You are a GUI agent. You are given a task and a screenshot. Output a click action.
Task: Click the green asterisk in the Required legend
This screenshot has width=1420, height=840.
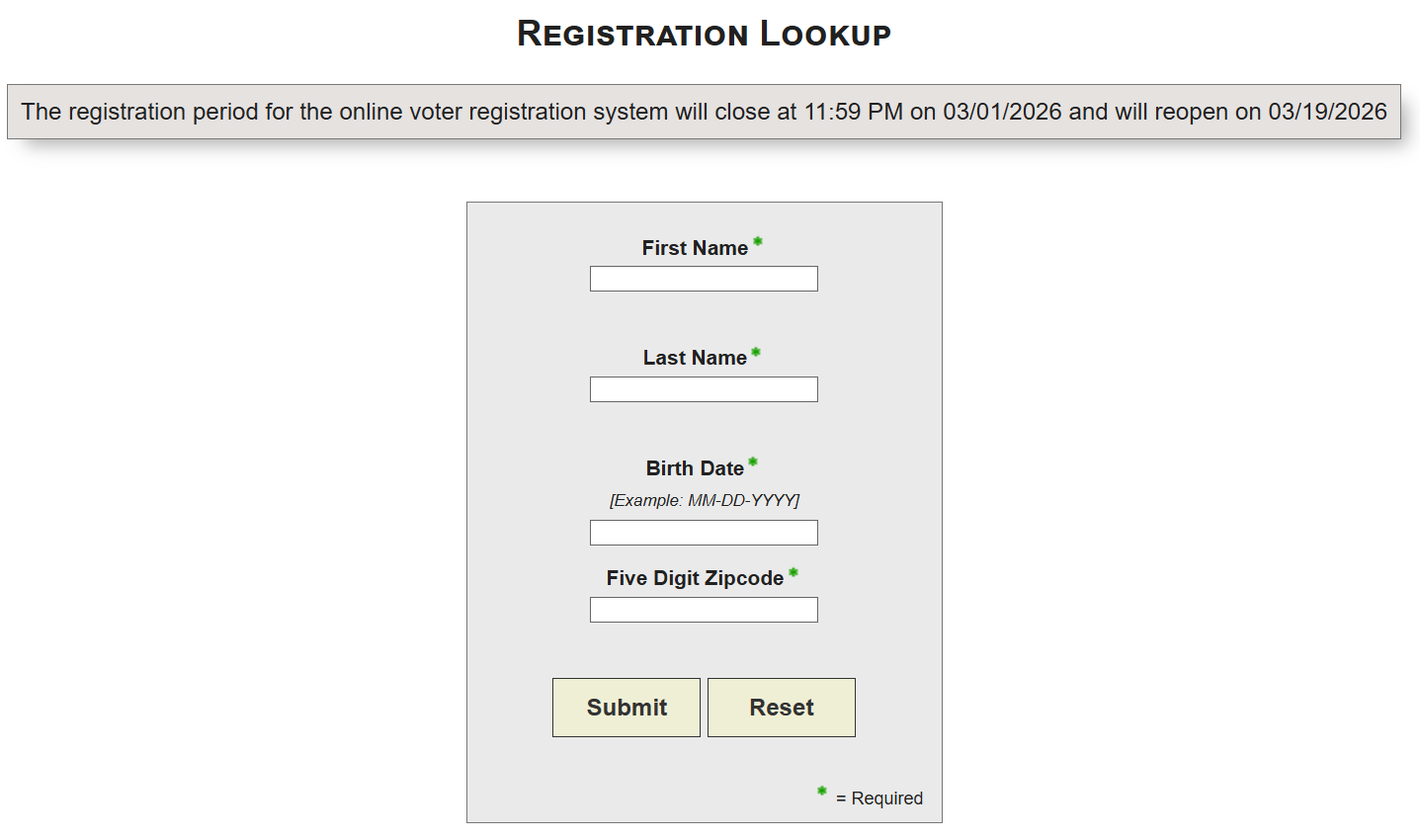coord(821,791)
